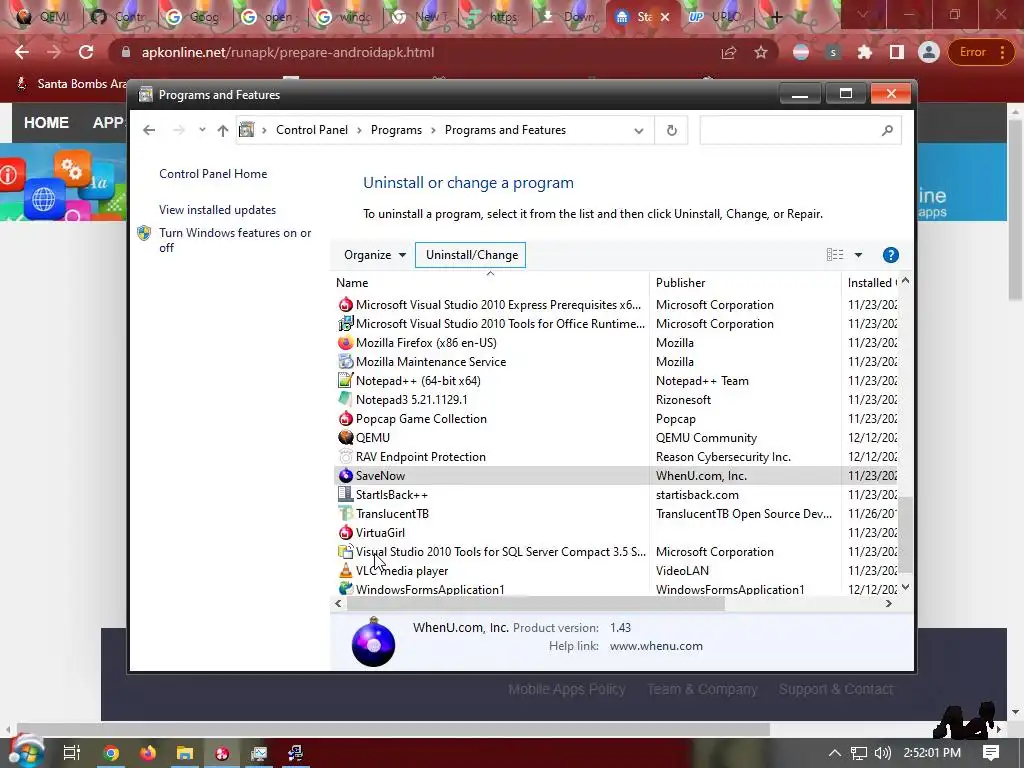
Task: Click the Chrome Error update button
Action: coord(980,52)
